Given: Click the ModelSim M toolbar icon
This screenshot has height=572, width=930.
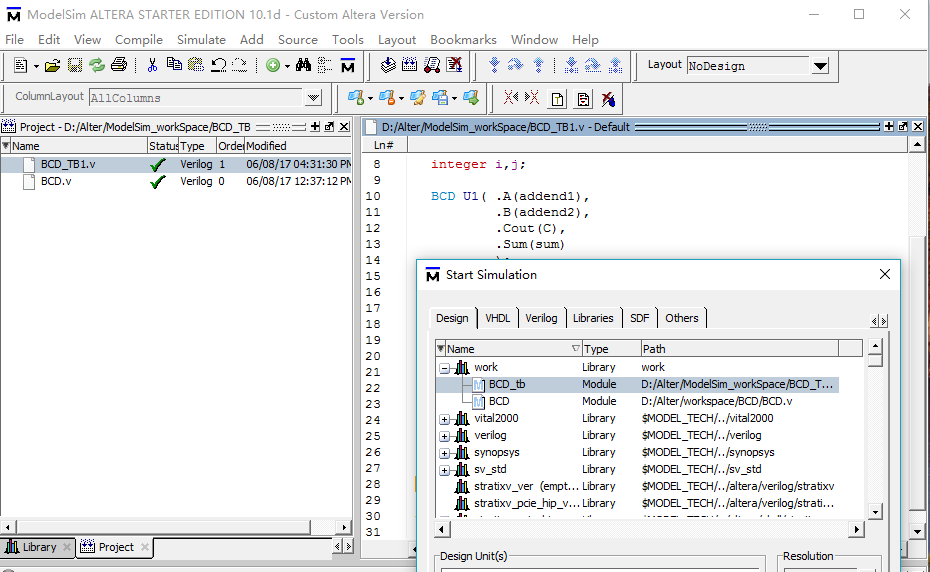Looking at the screenshot, I should pos(348,65).
